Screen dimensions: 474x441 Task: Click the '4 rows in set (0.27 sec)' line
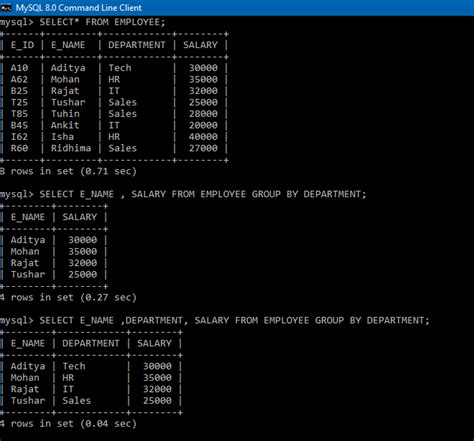click(68, 298)
